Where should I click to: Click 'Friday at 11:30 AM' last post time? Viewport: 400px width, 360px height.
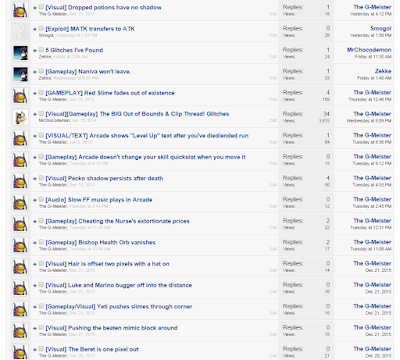pos(373,57)
